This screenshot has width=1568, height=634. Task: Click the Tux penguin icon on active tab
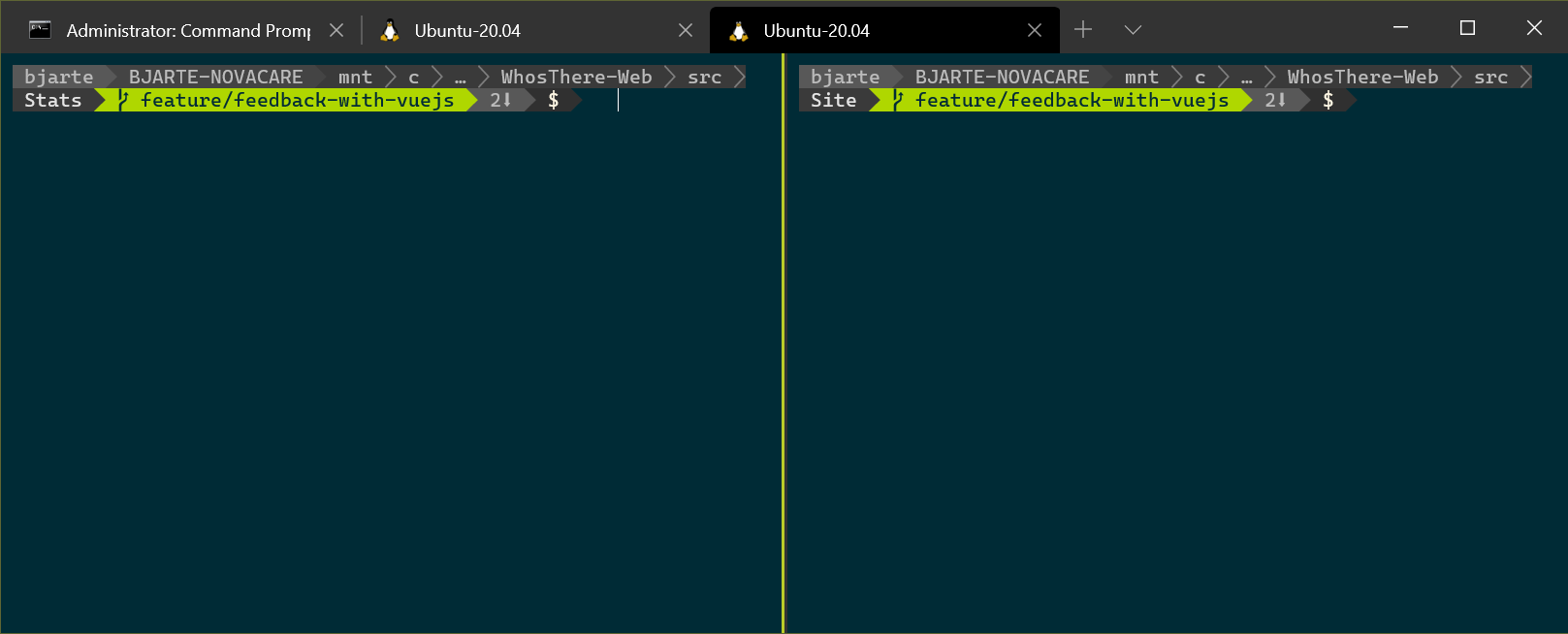click(739, 30)
